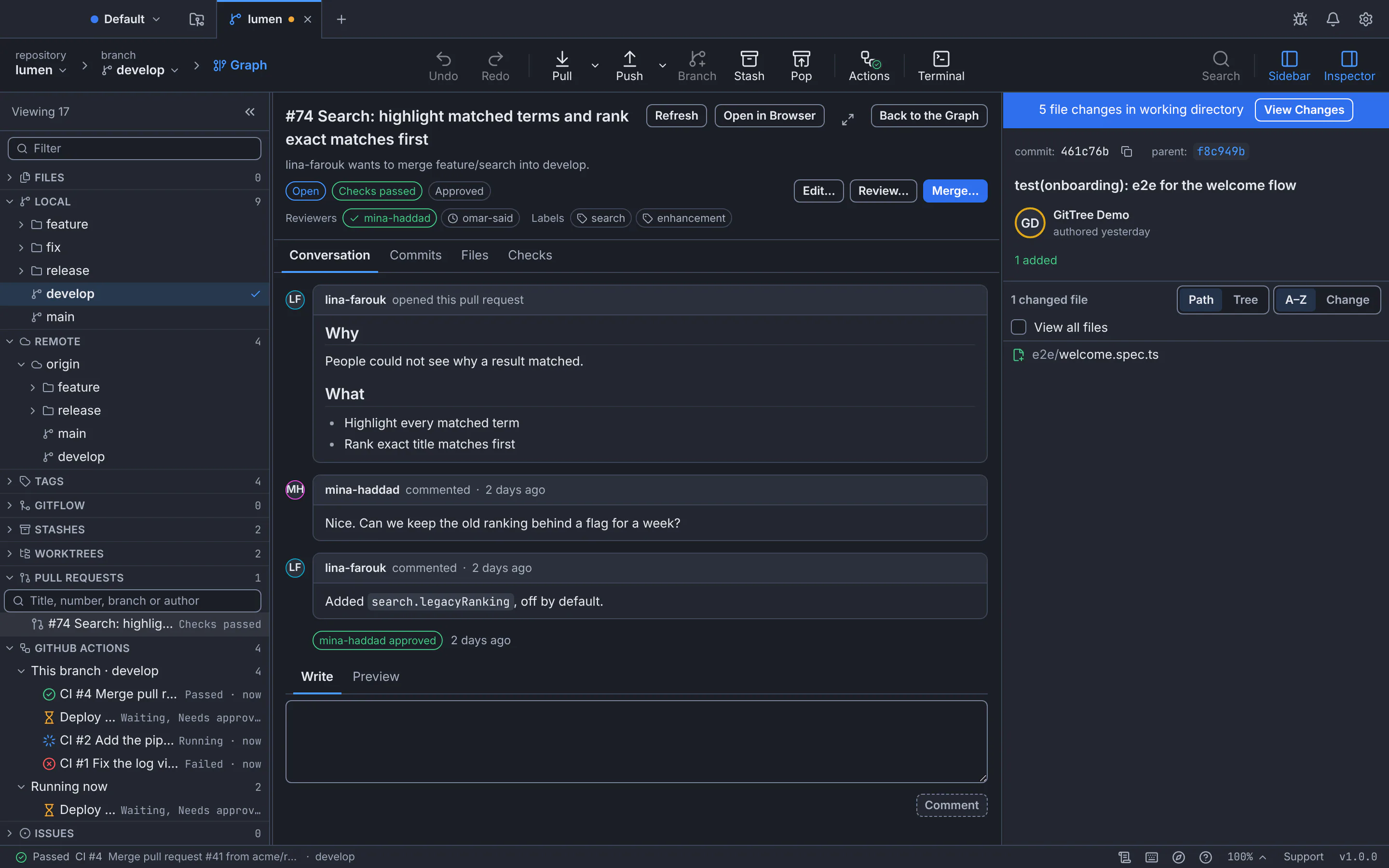Switch to the Checks tab
Image resolution: width=1389 pixels, height=868 pixels.
[x=530, y=255]
